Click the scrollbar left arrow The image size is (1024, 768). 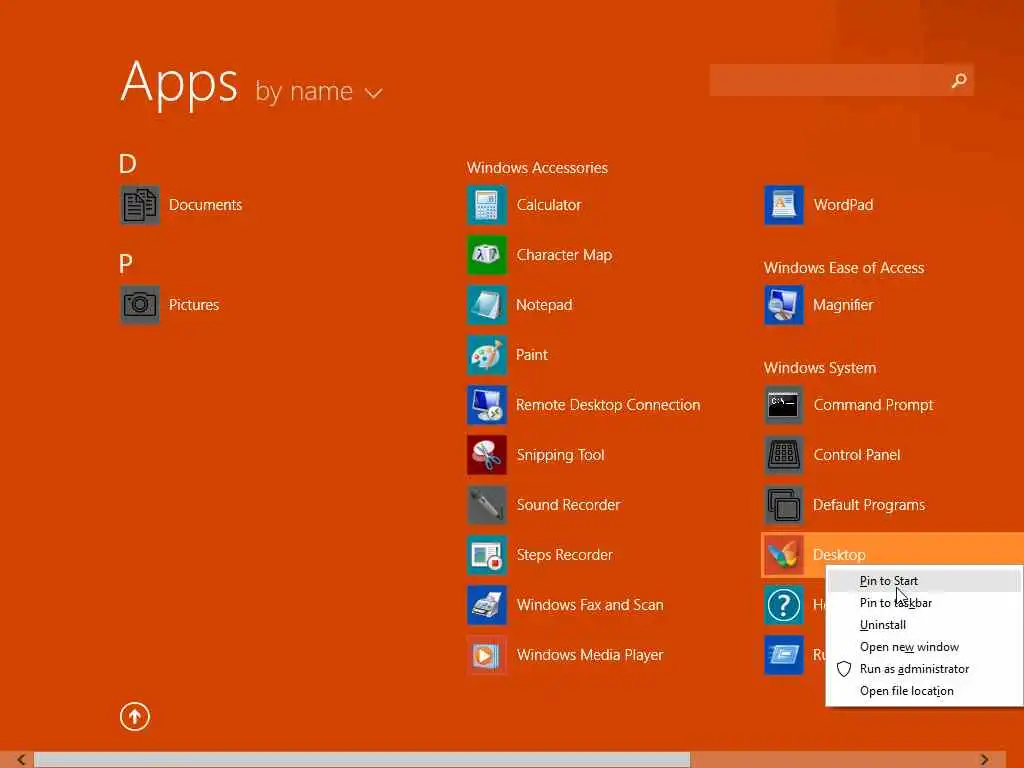click(22, 760)
